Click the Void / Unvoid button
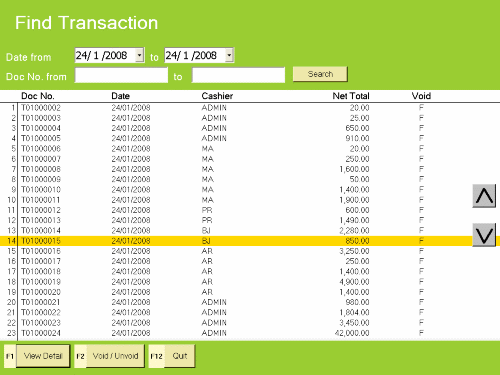The image size is (500, 375). tap(115, 356)
